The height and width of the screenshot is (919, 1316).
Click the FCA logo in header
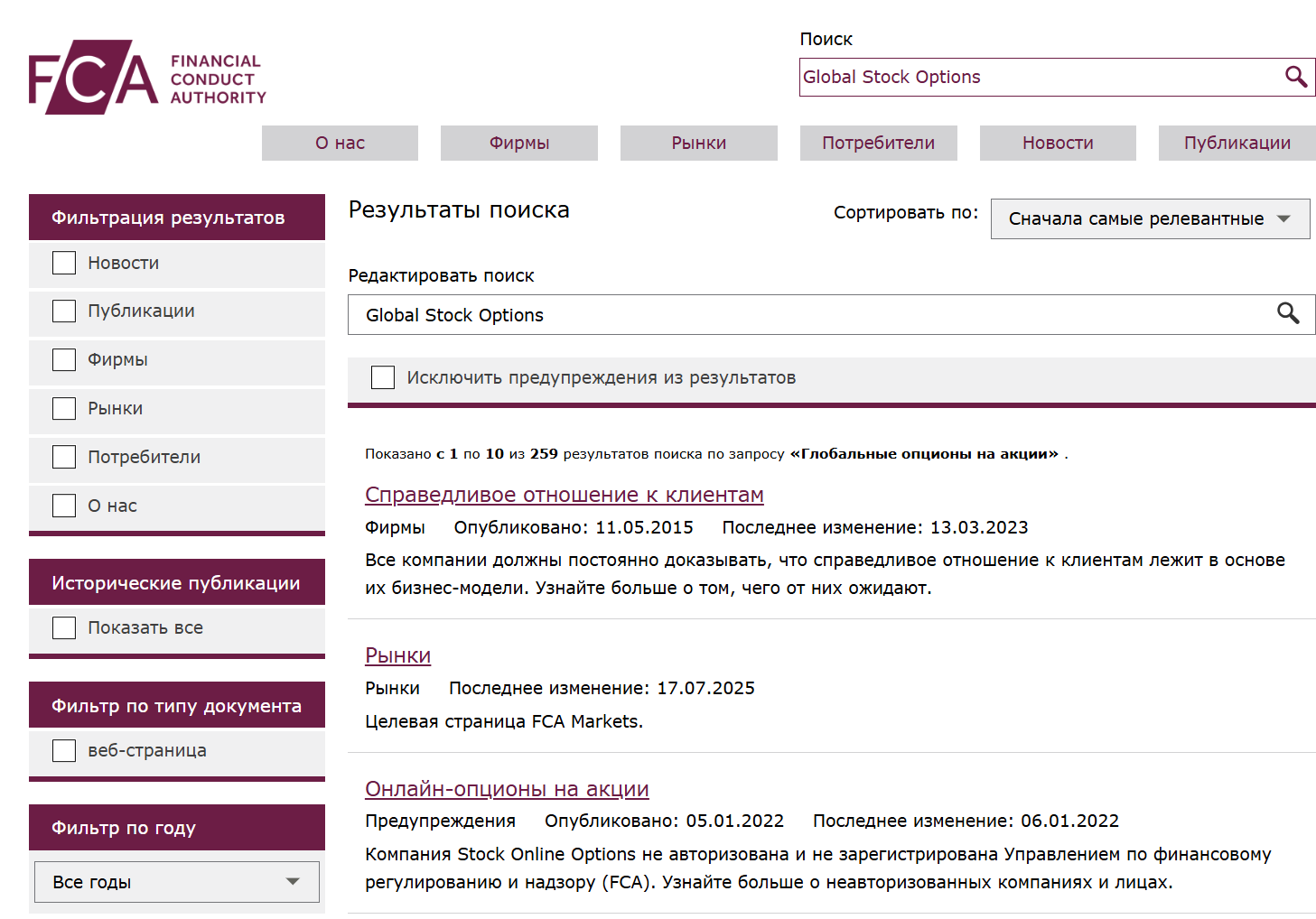[x=147, y=78]
